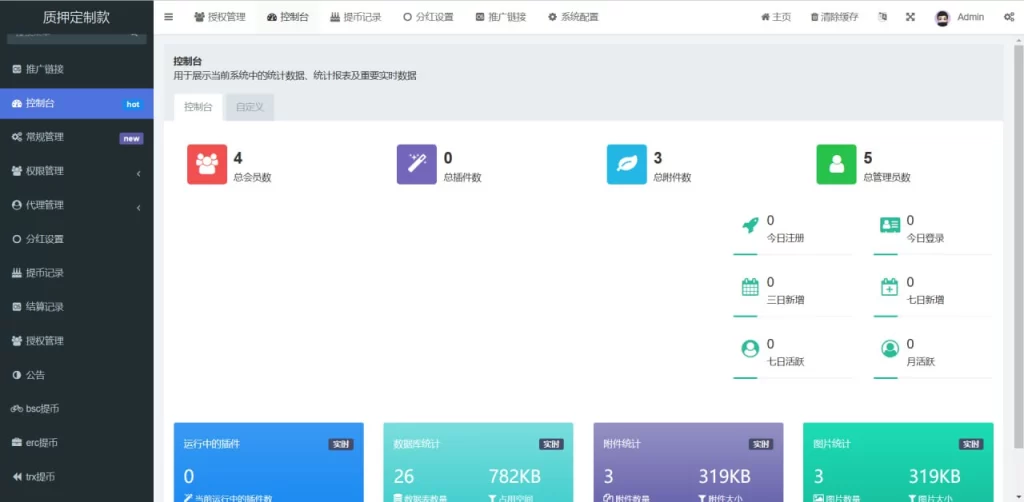The width and height of the screenshot is (1024, 502).
Task: Open trx提币 in the sidebar
Action: [76, 477]
